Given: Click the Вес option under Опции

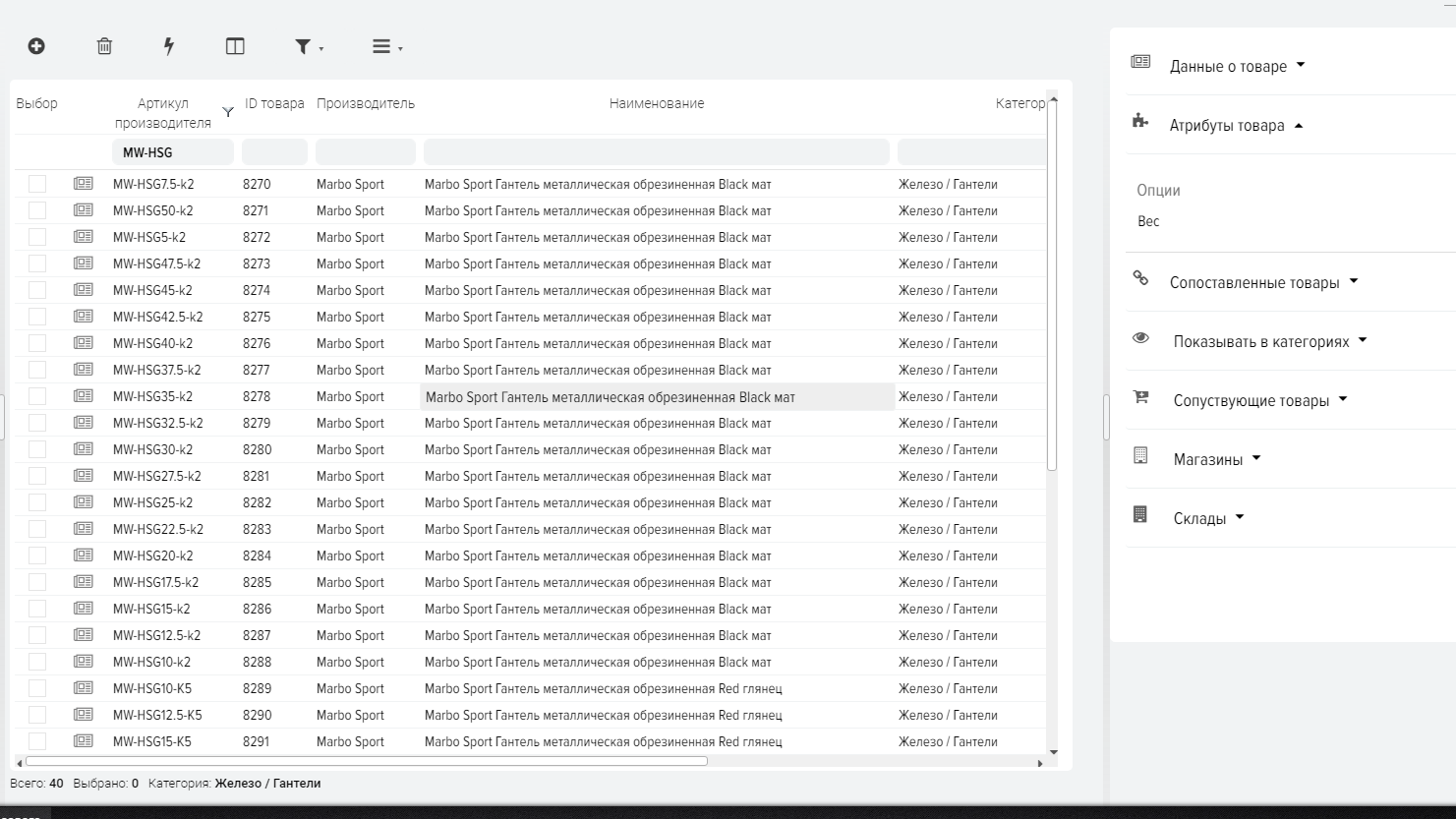Looking at the screenshot, I should [1148, 221].
